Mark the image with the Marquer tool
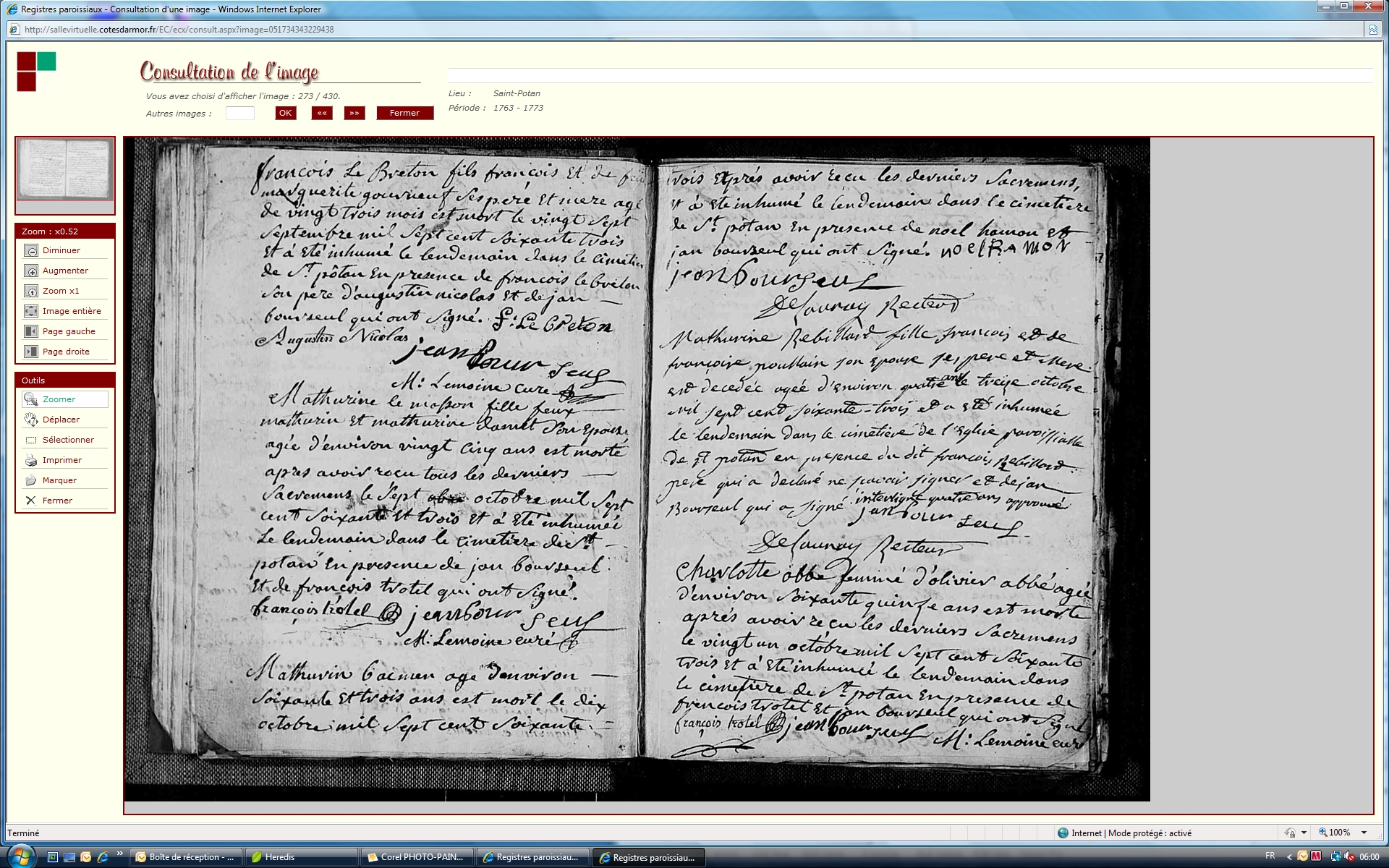1389x868 pixels. [x=31, y=480]
